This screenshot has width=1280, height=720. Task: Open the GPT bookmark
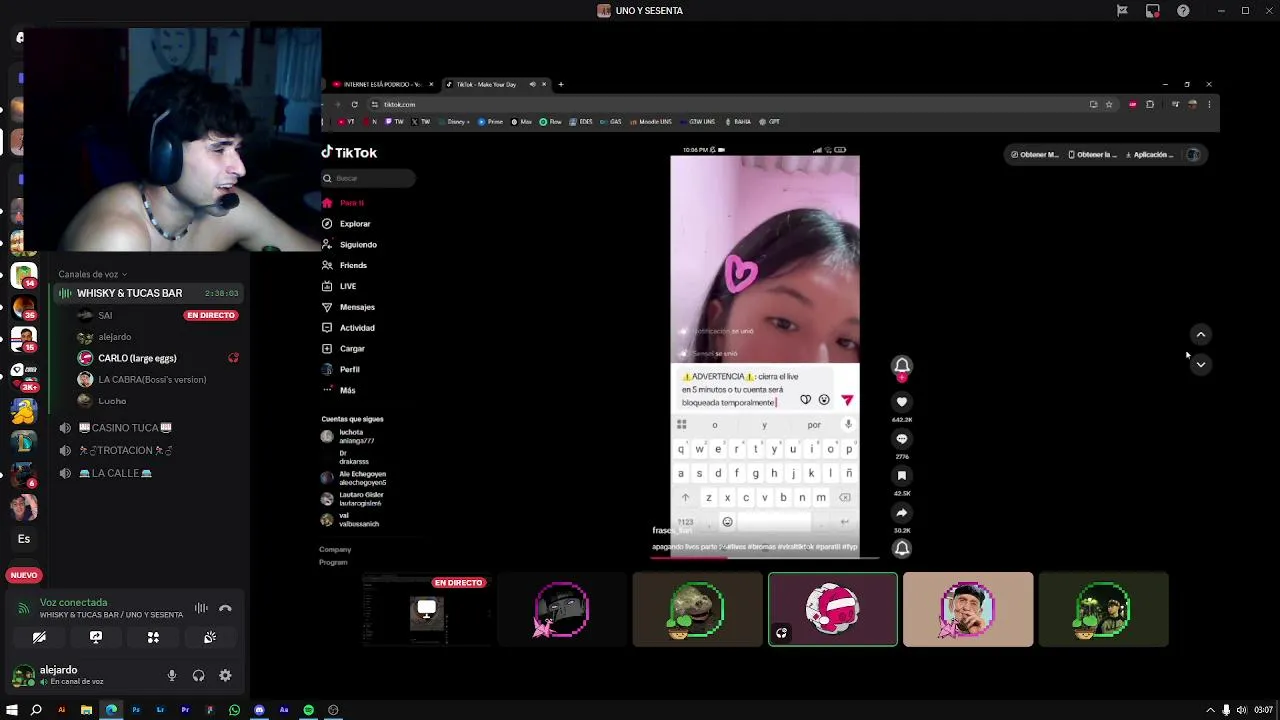pyautogui.click(x=769, y=122)
